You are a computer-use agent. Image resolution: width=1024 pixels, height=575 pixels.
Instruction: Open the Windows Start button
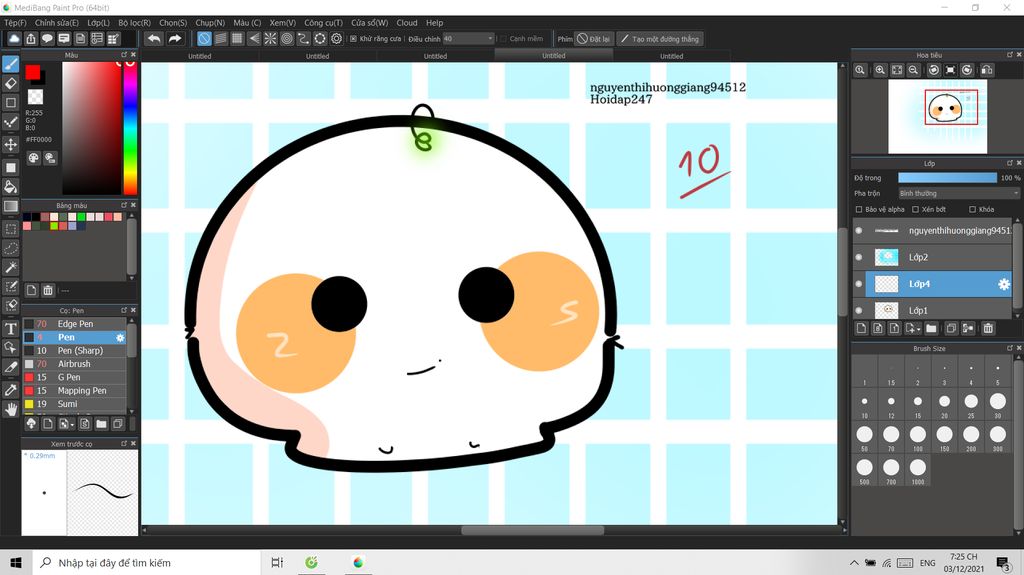pos(16,563)
